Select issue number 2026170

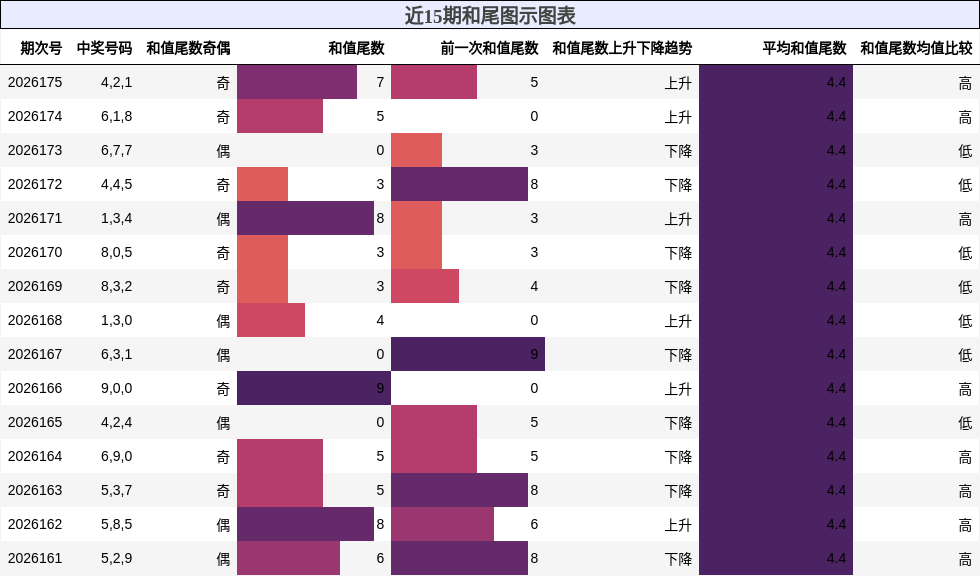[x=35, y=252]
